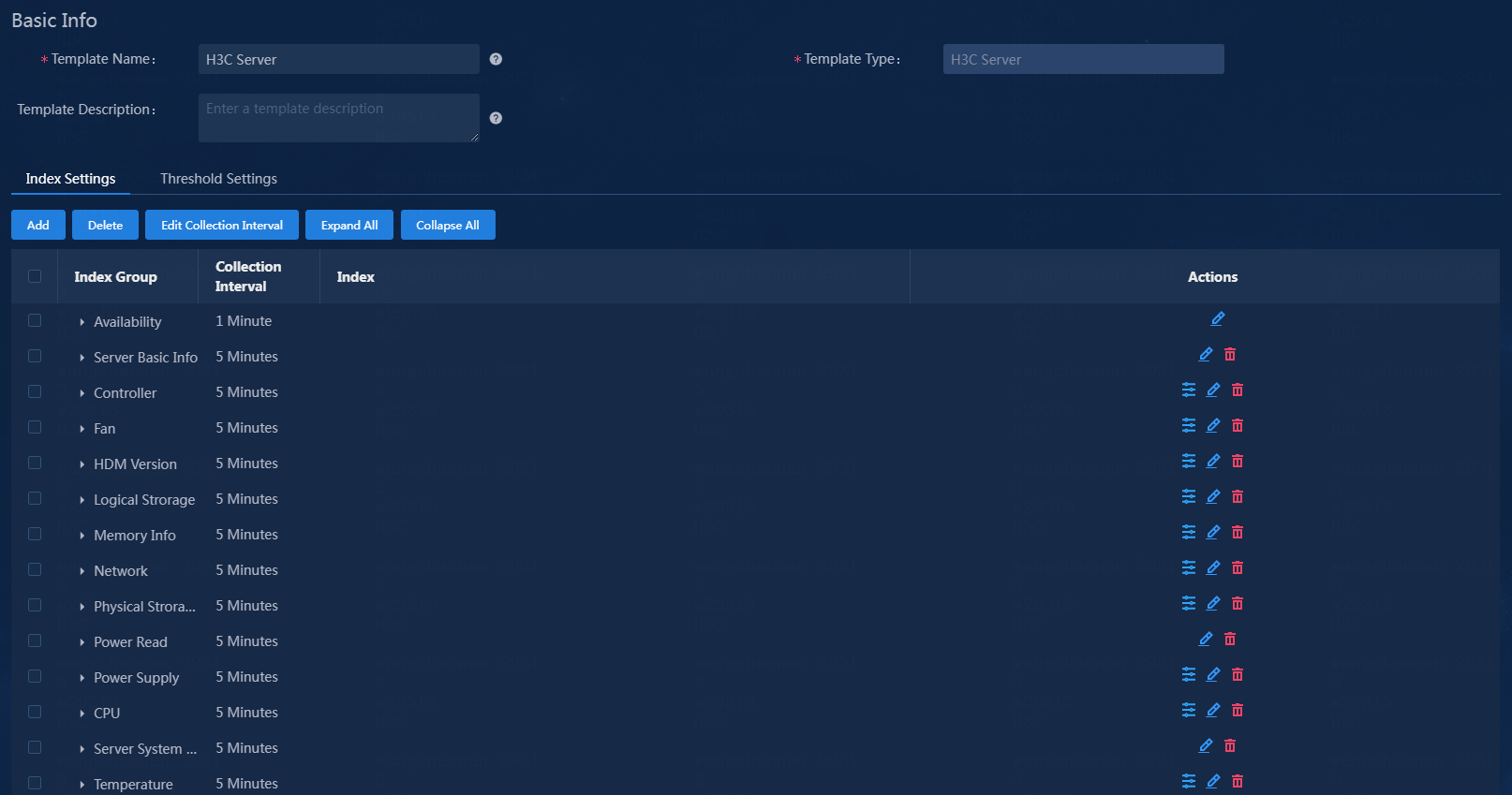Expand the Network index group
Image resolution: width=1512 pixels, height=795 pixels.
82,571
